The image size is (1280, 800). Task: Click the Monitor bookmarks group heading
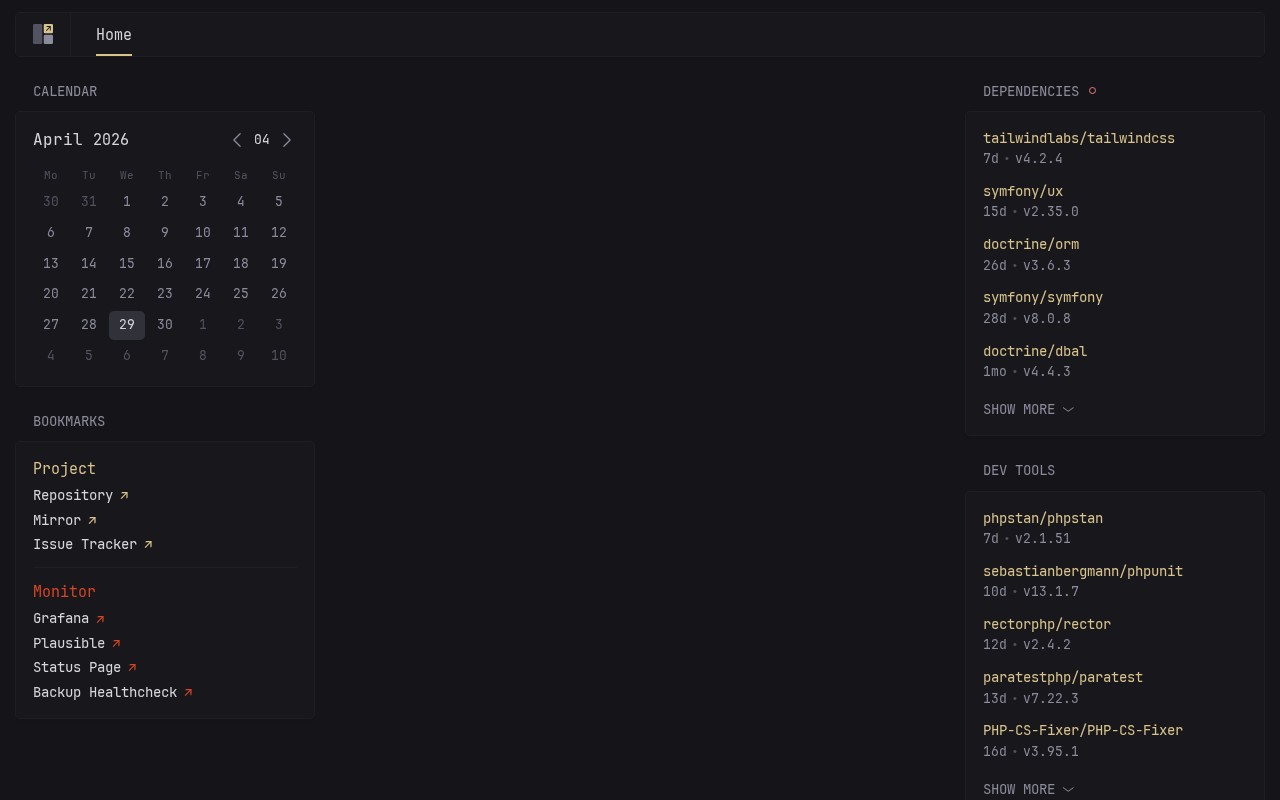[x=65, y=592]
